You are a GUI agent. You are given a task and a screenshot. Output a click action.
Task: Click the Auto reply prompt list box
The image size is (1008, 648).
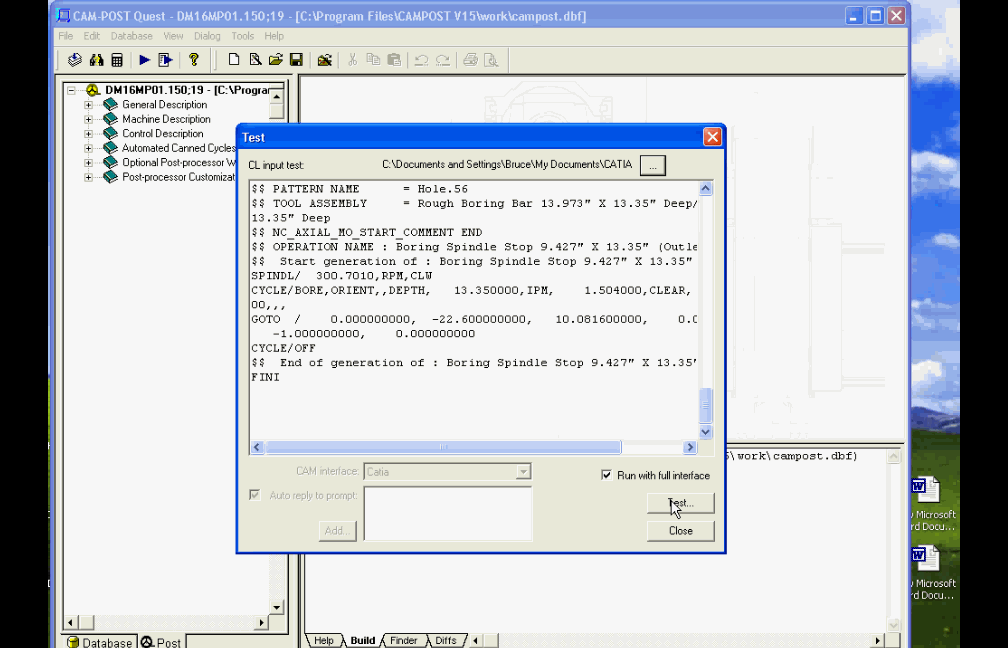point(448,514)
